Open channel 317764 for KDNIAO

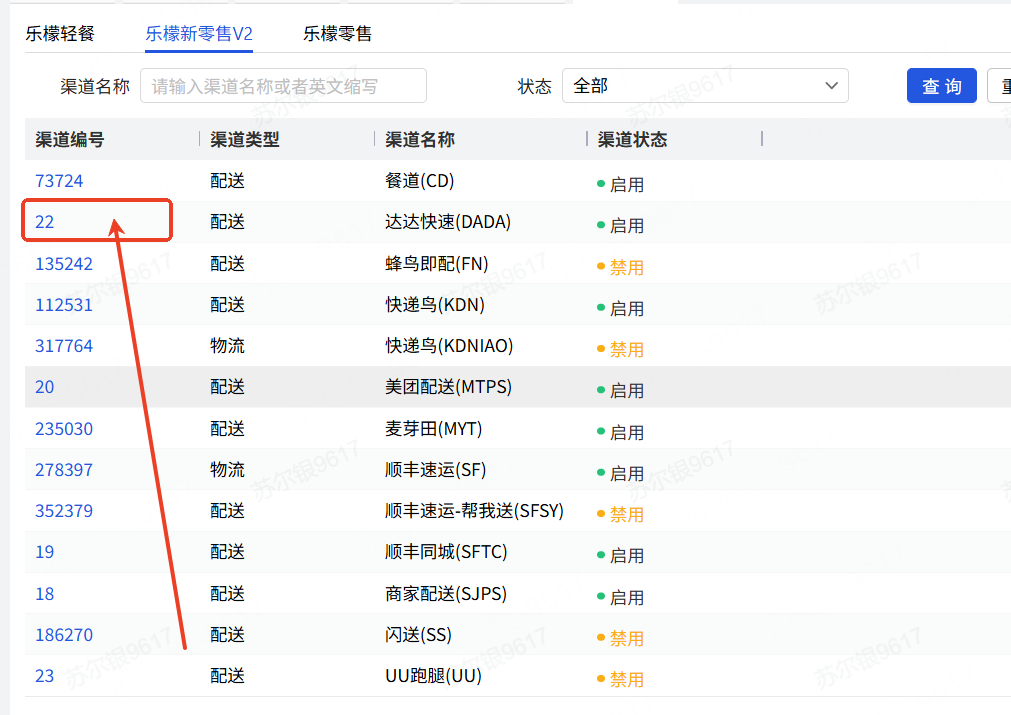coord(64,346)
